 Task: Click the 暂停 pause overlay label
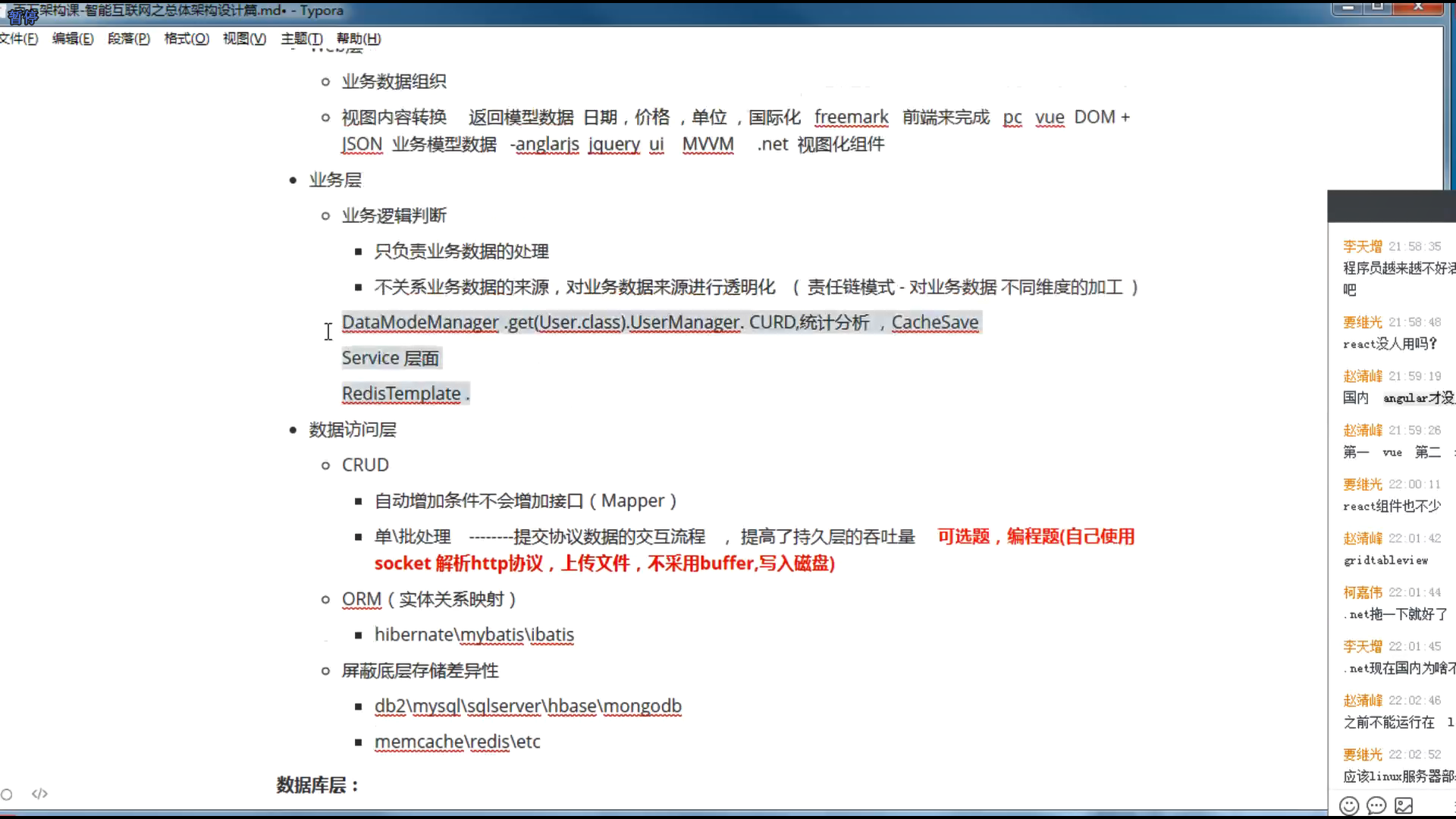click(23, 17)
